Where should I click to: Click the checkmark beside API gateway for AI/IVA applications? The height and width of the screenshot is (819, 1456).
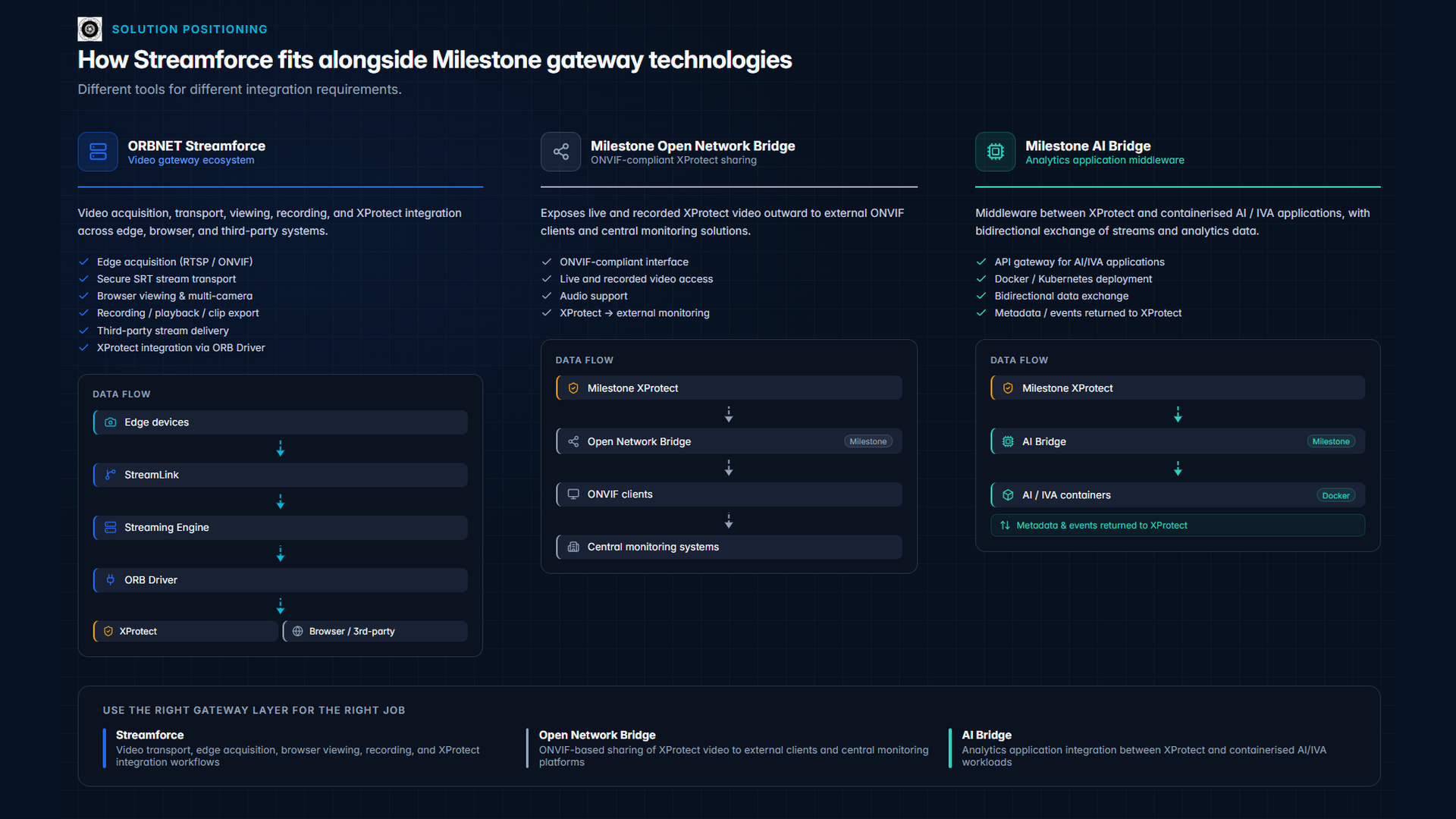coord(981,262)
